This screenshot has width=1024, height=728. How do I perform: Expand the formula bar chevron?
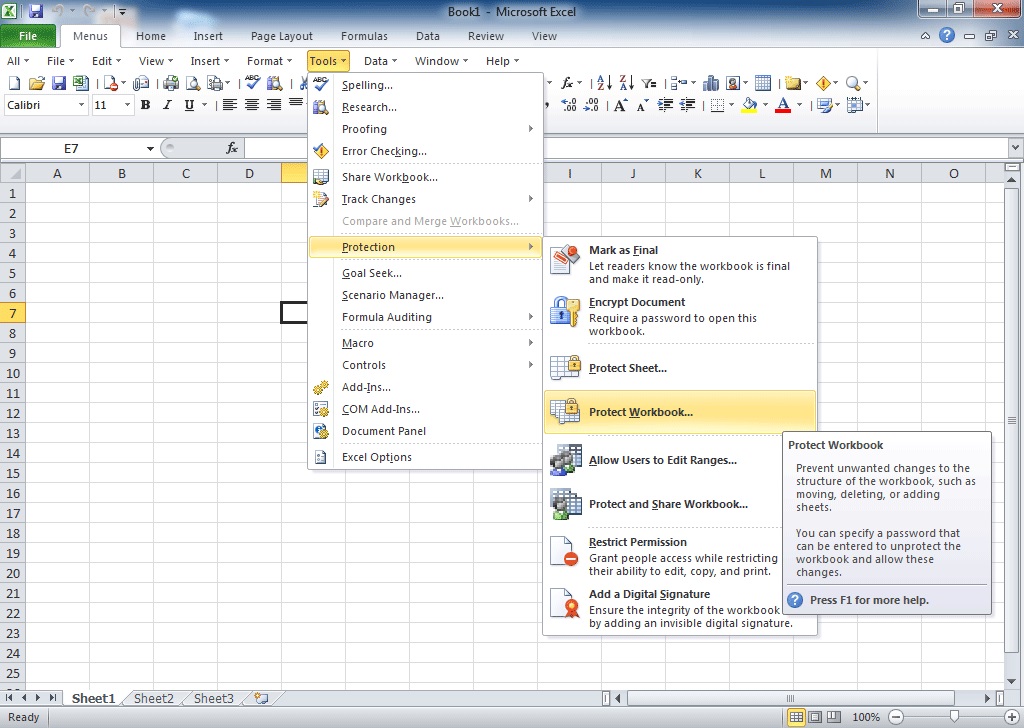point(1014,148)
